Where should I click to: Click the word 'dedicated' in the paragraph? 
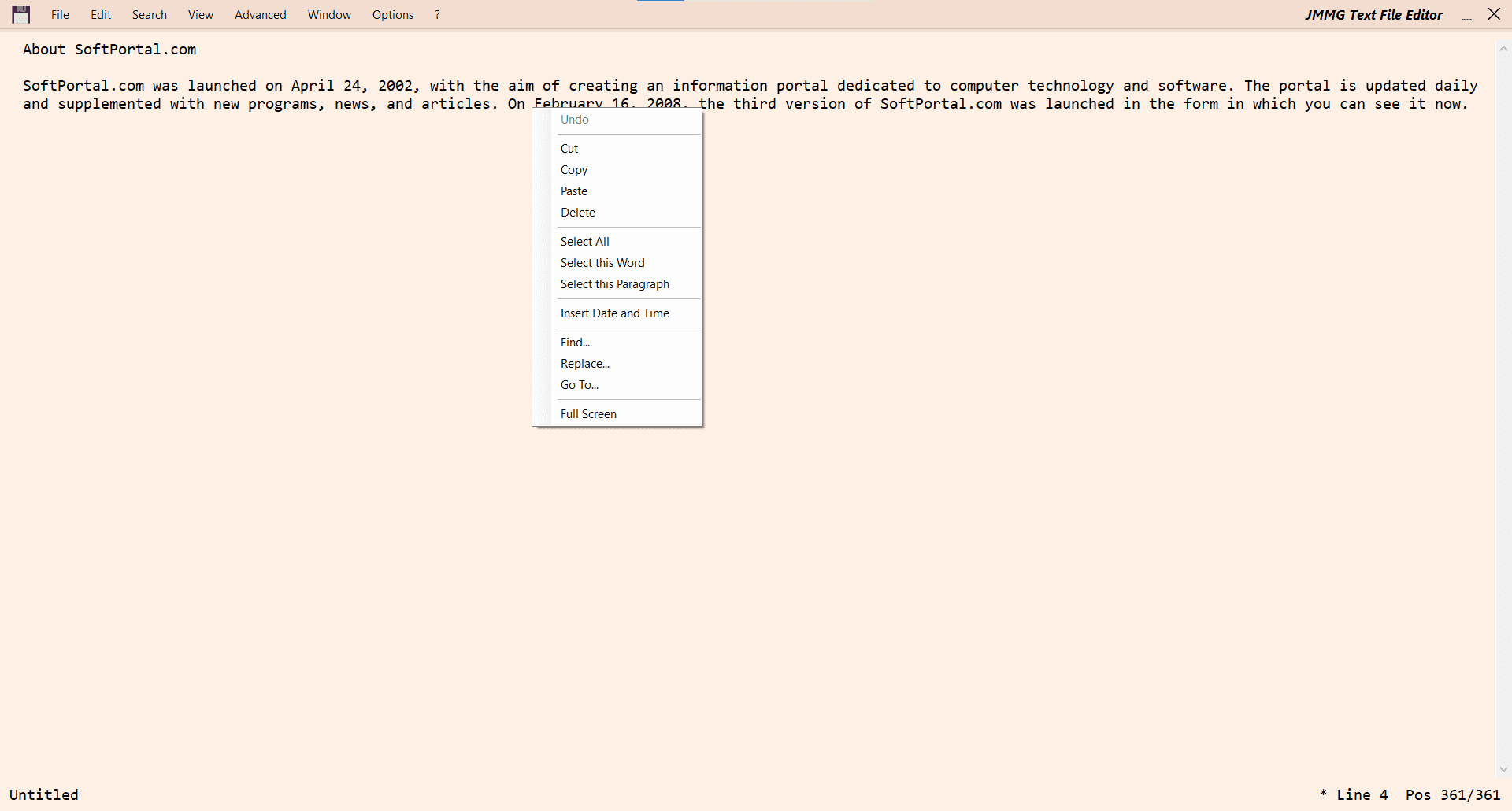coord(876,86)
